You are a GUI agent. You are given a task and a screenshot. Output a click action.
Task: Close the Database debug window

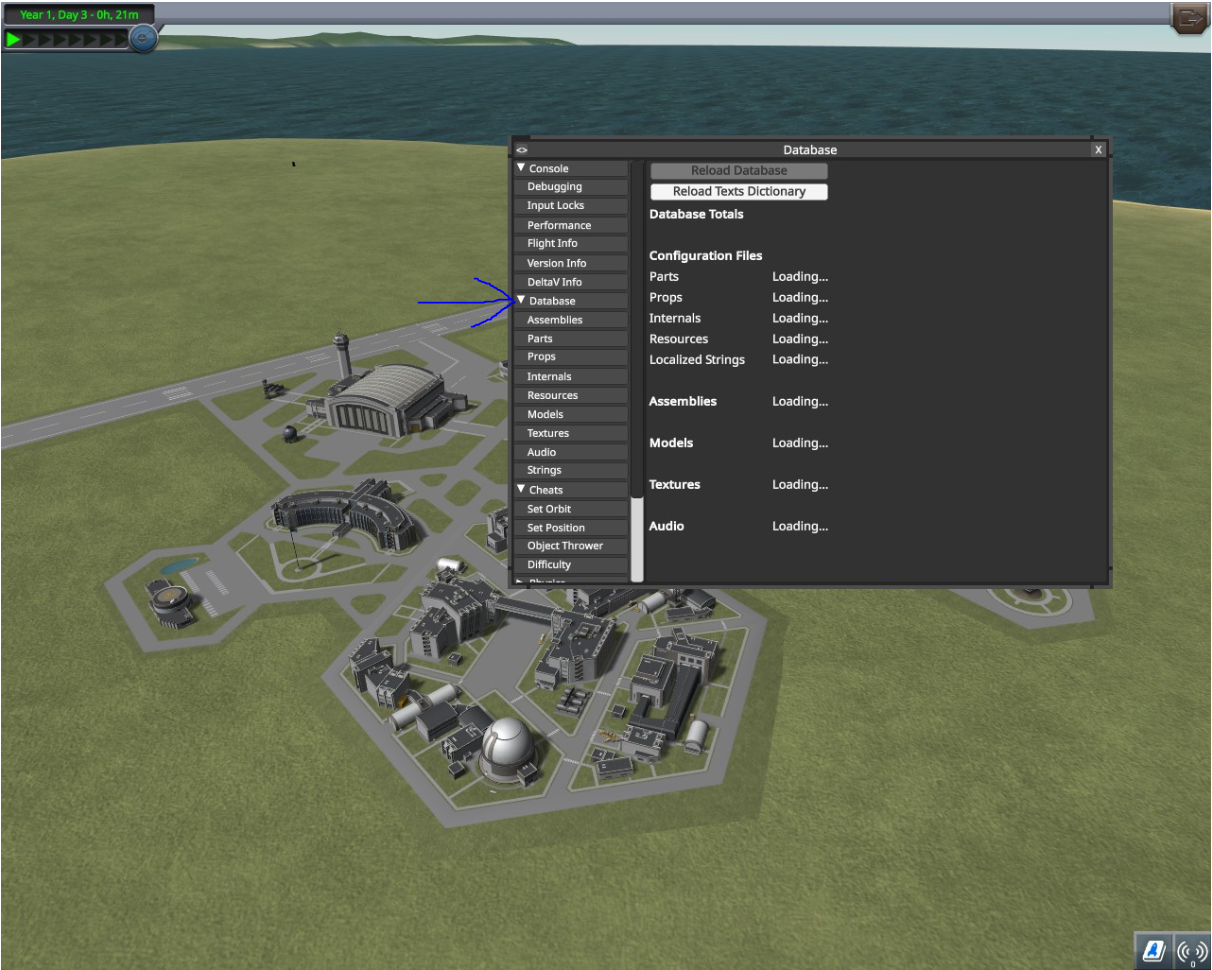1099,150
